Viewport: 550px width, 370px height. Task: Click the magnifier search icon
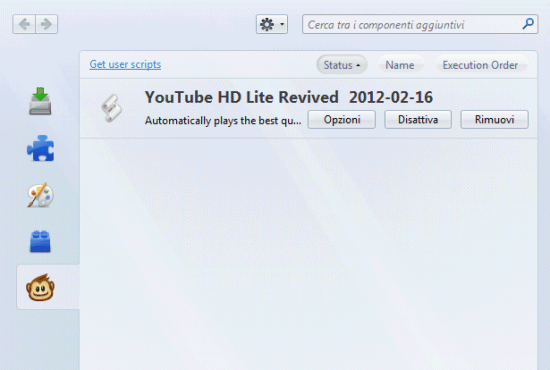[x=528, y=24]
